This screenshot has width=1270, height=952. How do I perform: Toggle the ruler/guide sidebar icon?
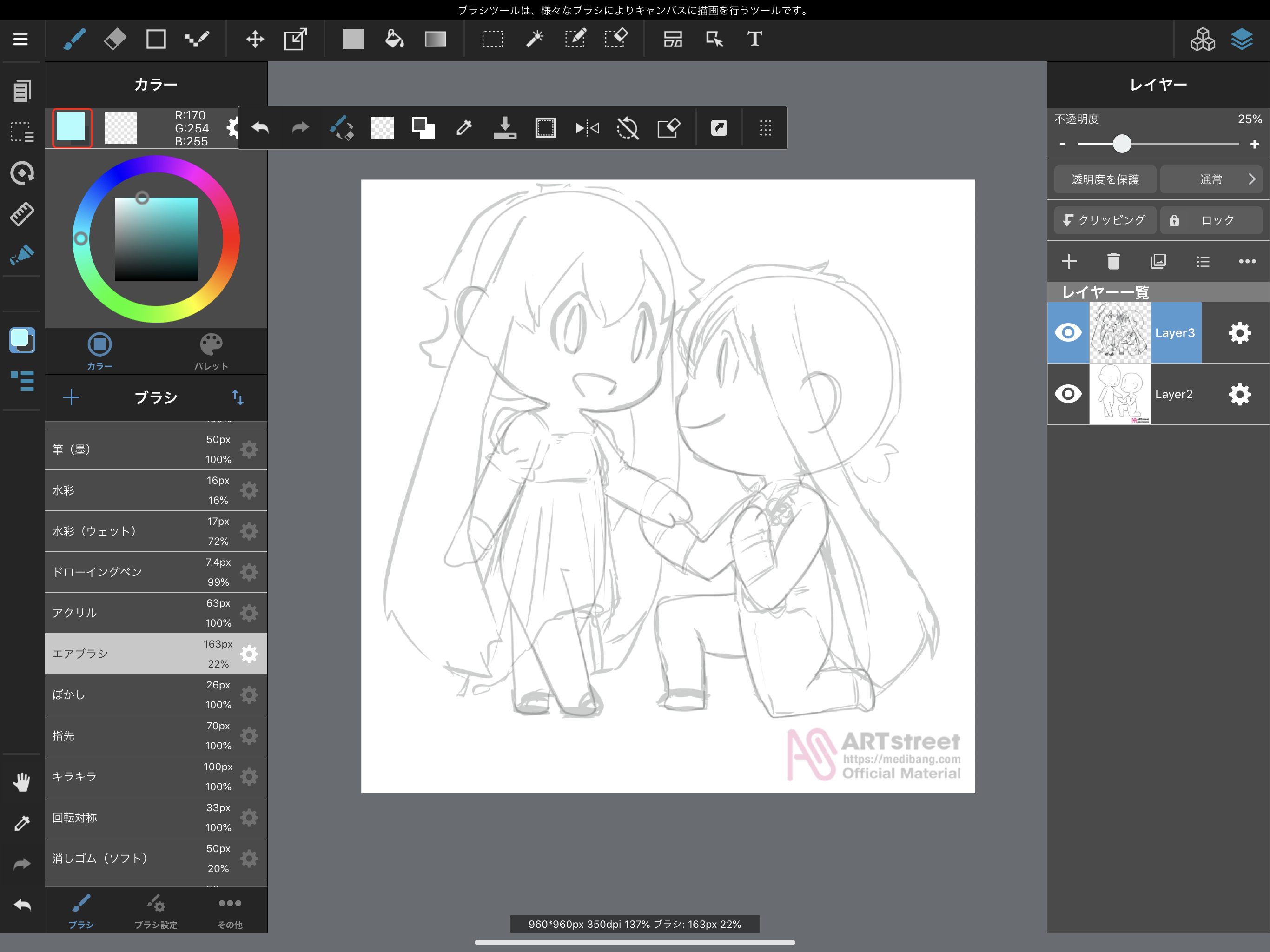(x=22, y=214)
